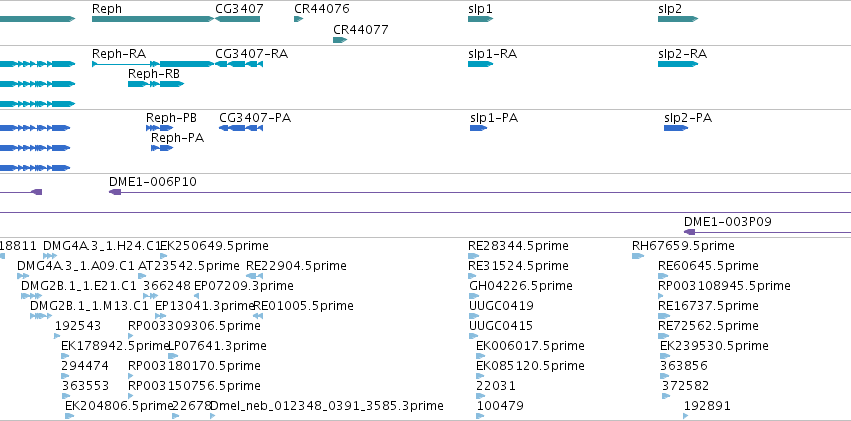This screenshot has width=851, height=421.
Task: Open the RE28344.5prime EST label
Action: pyautogui.click(x=518, y=246)
